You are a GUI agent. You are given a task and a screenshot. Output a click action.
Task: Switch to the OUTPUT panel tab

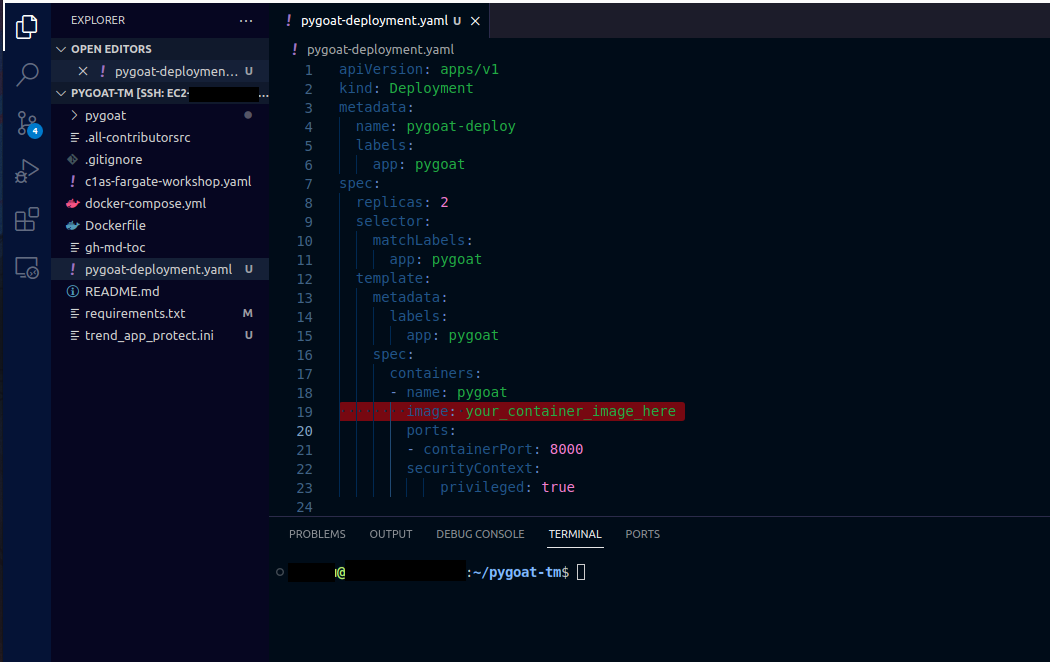[x=391, y=534]
